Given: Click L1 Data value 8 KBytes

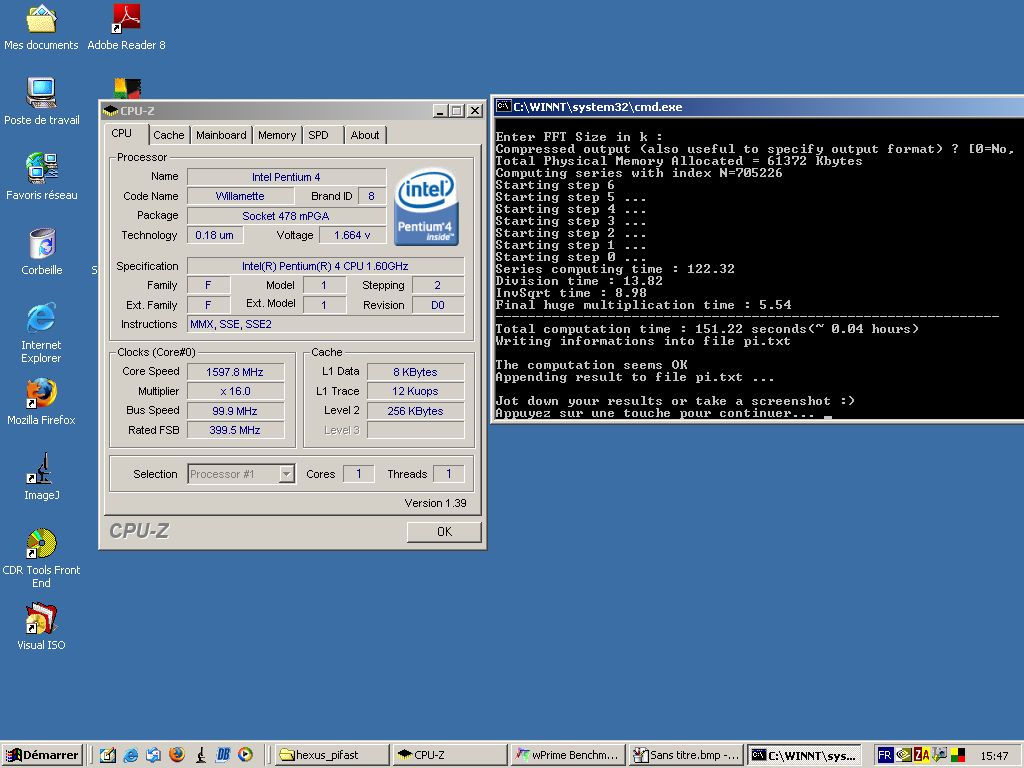Looking at the screenshot, I should [415, 372].
